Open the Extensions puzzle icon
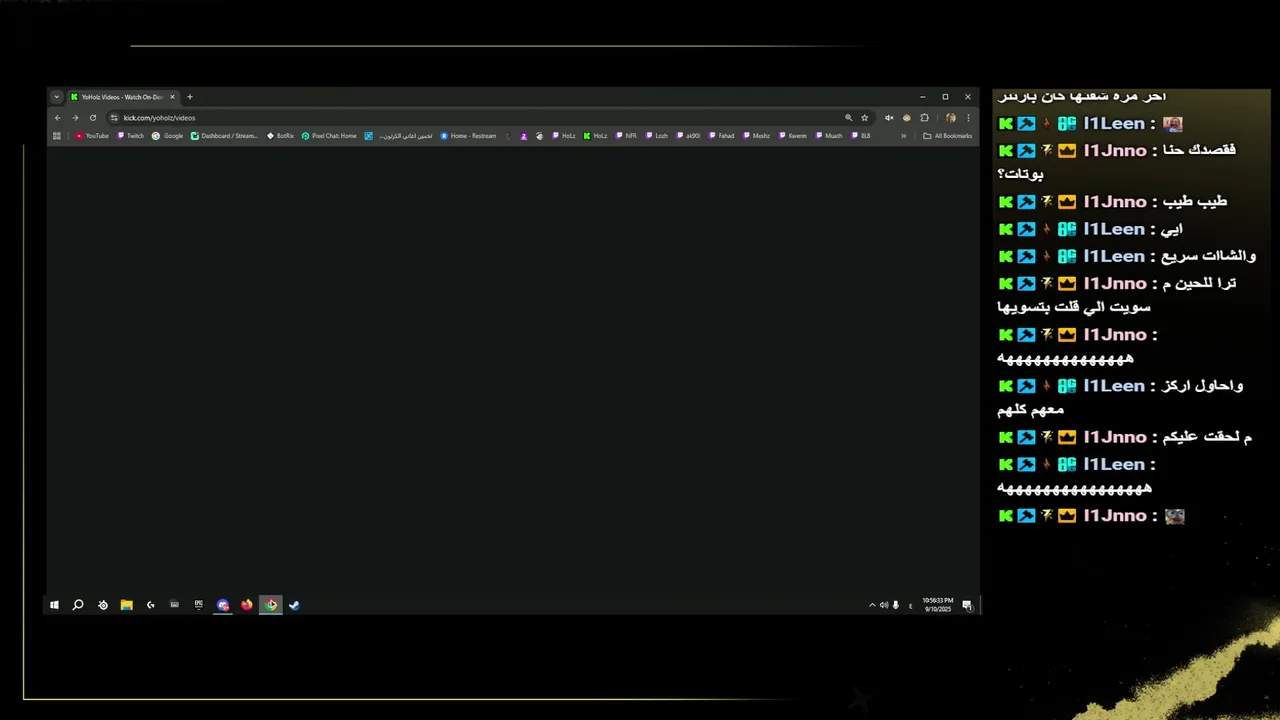 click(x=924, y=118)
